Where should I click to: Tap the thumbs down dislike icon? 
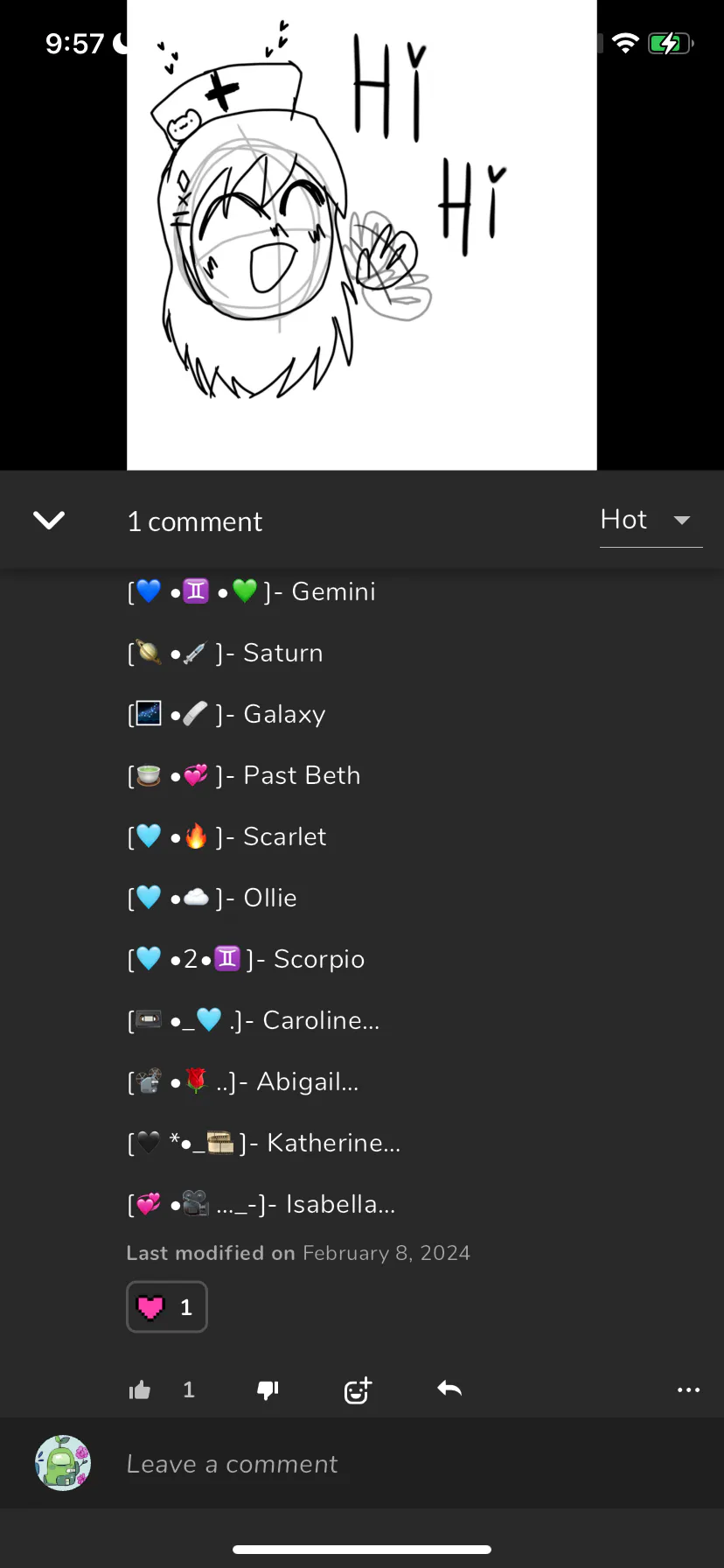(268, 1389)
